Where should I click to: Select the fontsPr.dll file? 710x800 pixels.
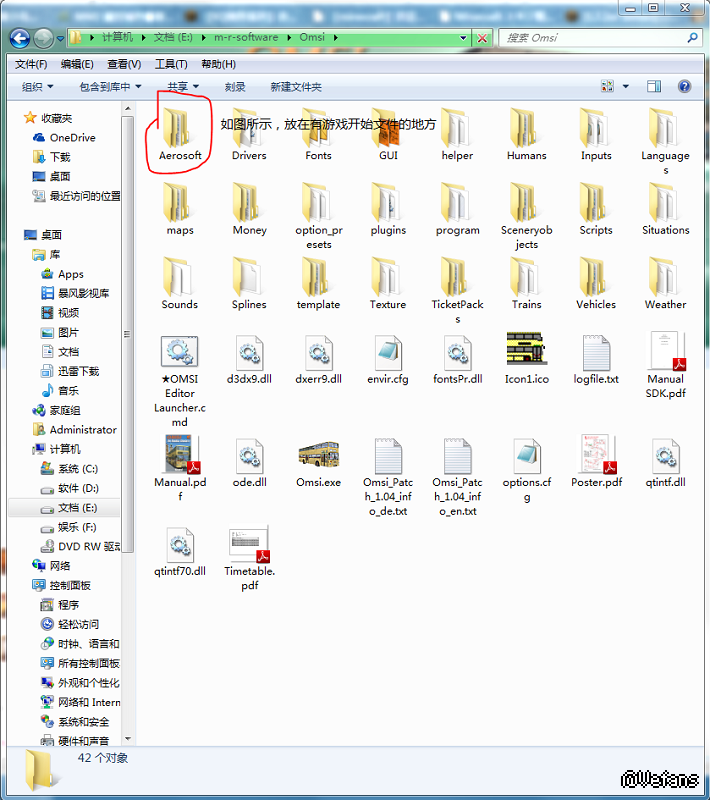pyautogui.click(x=458, y=359)
